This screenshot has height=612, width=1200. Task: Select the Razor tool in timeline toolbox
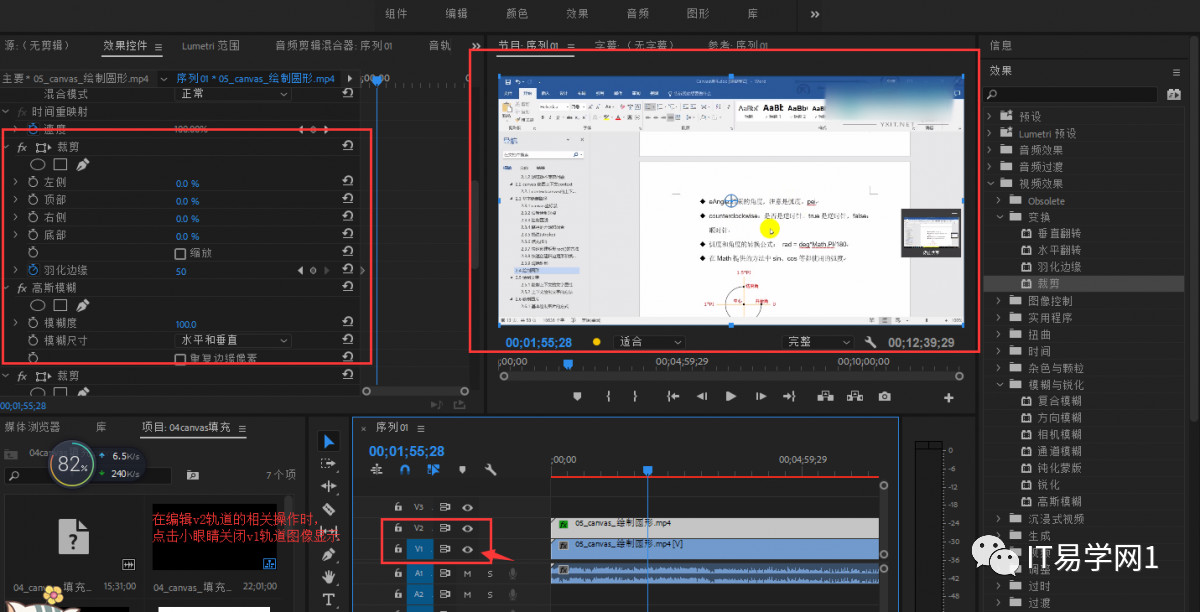click(x=329, y=508)
